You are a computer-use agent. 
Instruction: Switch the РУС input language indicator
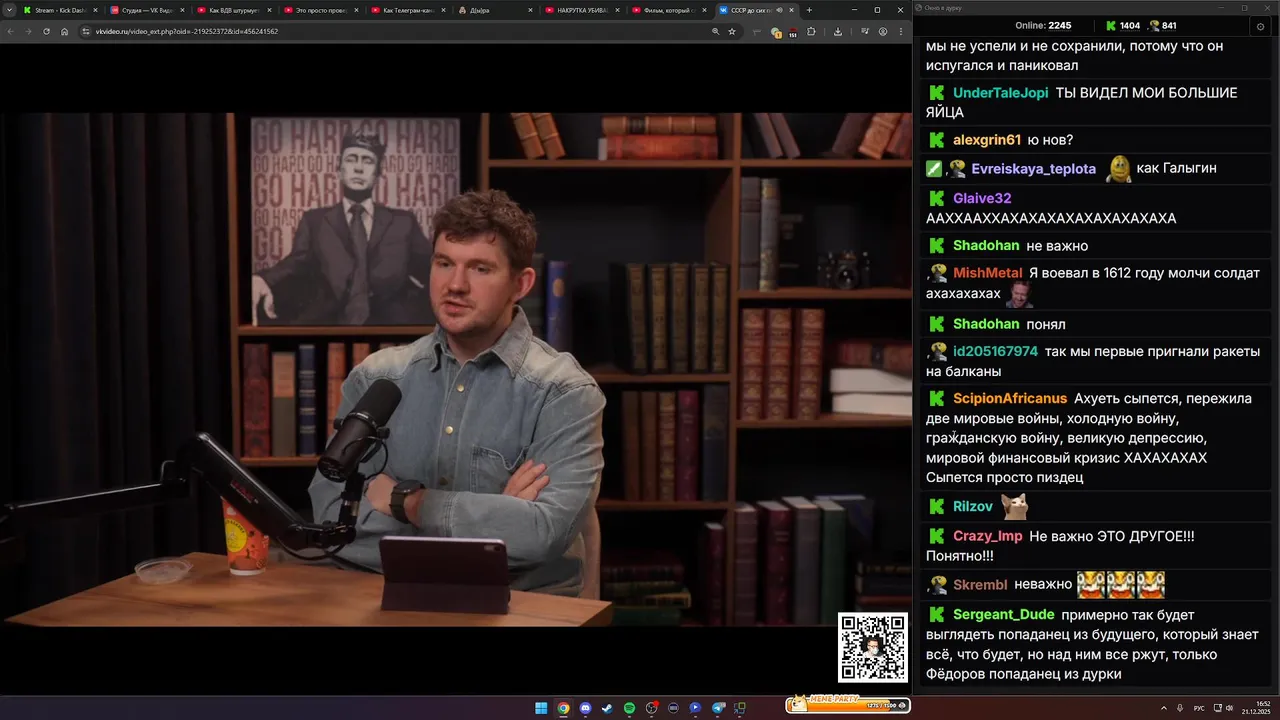tap(1199, 708)
